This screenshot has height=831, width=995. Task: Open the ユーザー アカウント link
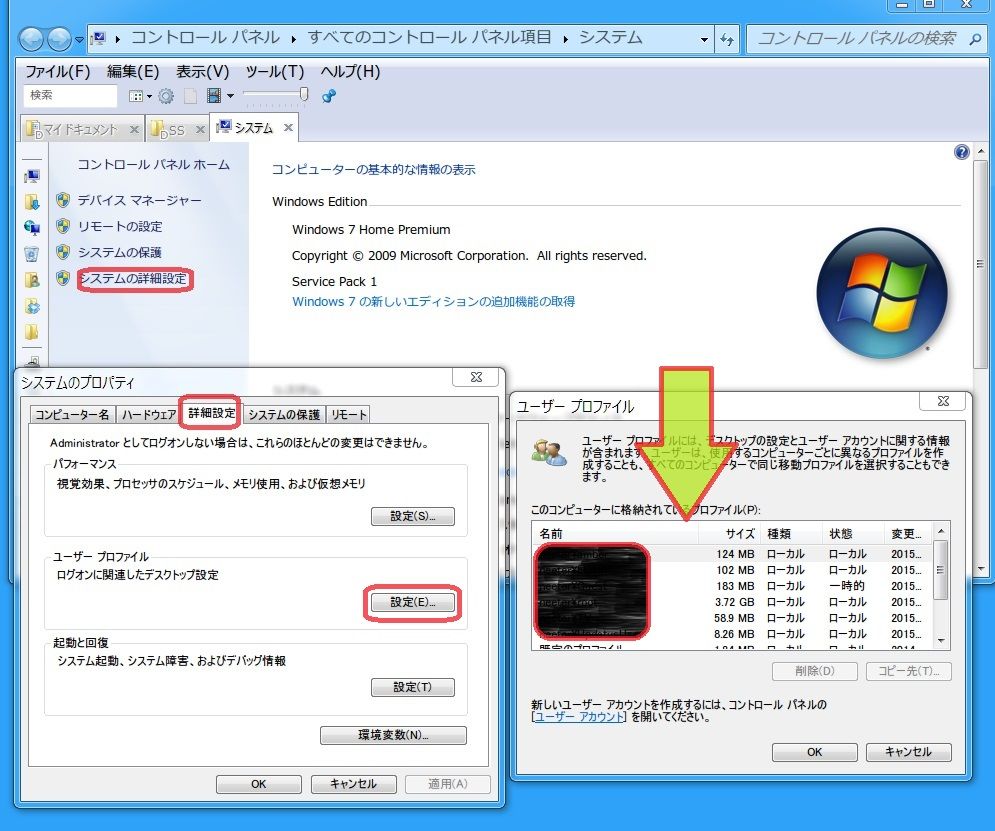click(579, 717)
